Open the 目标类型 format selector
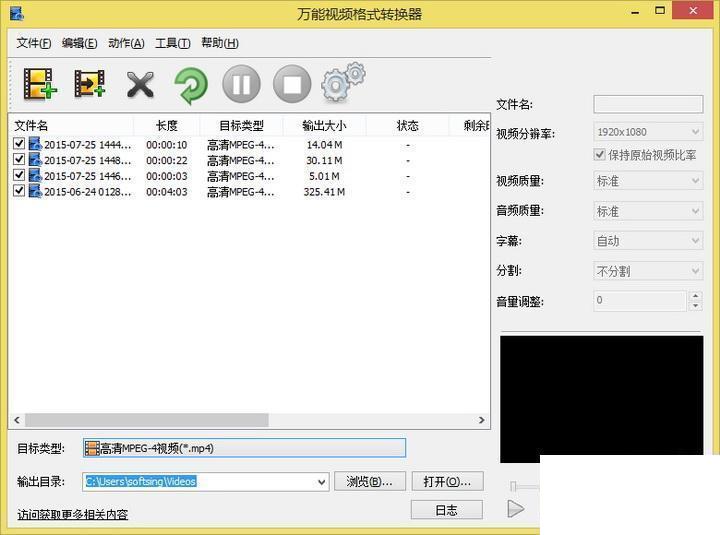 pyautogui.click(x=244, y=448)
